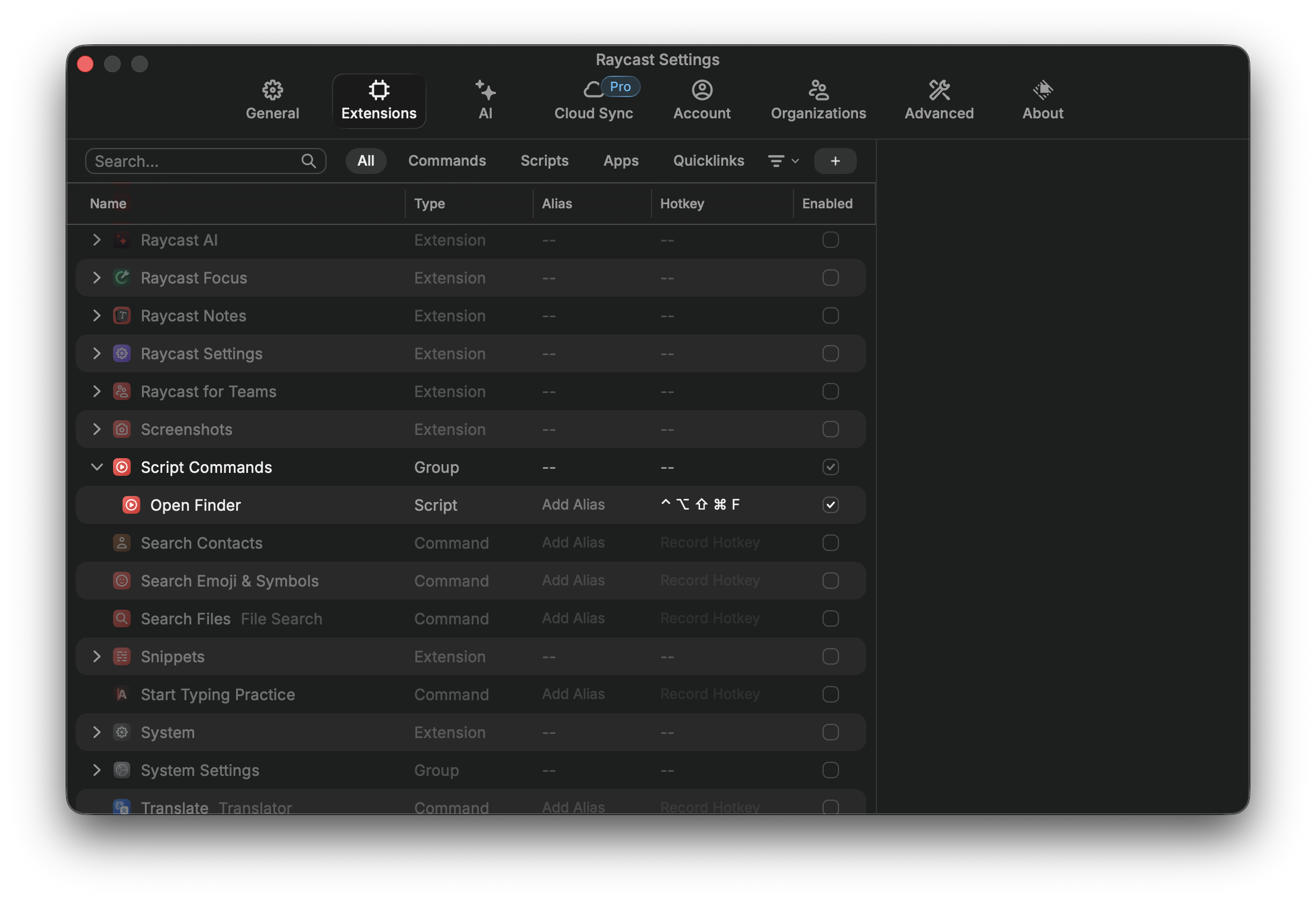Screen dimensions: 1316x902
Task: Click the Search Files icon
Action: (122, 618)
